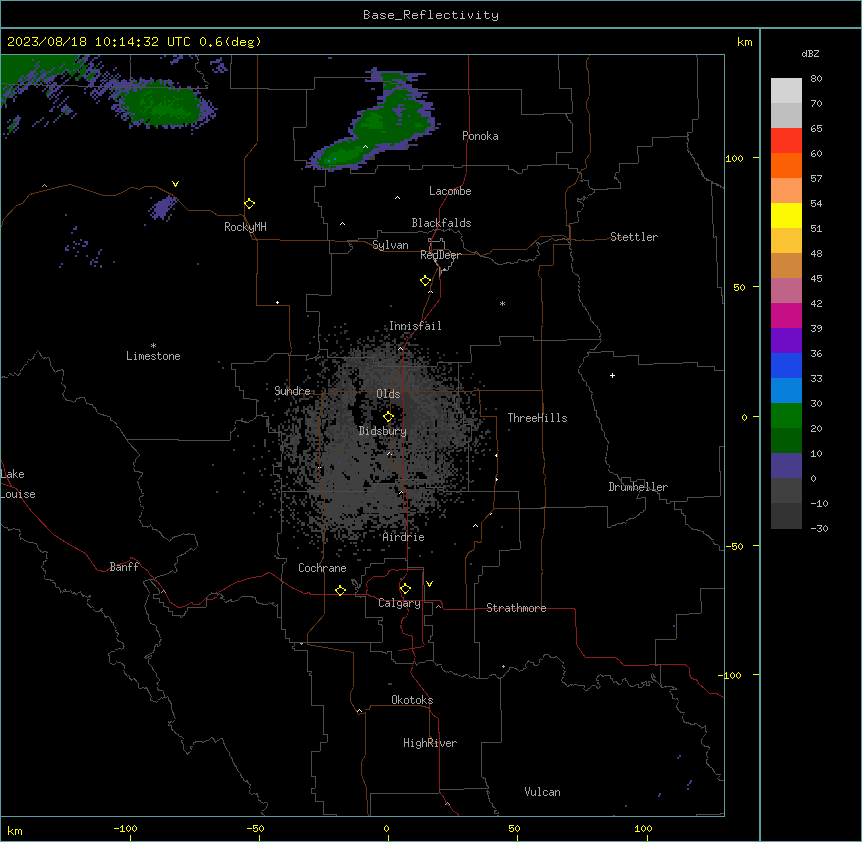Select the yellow diamond marker below Cochrane
The height and width of the screenshot is (842, 862).
pyautogui.click(x=341, y=590)
